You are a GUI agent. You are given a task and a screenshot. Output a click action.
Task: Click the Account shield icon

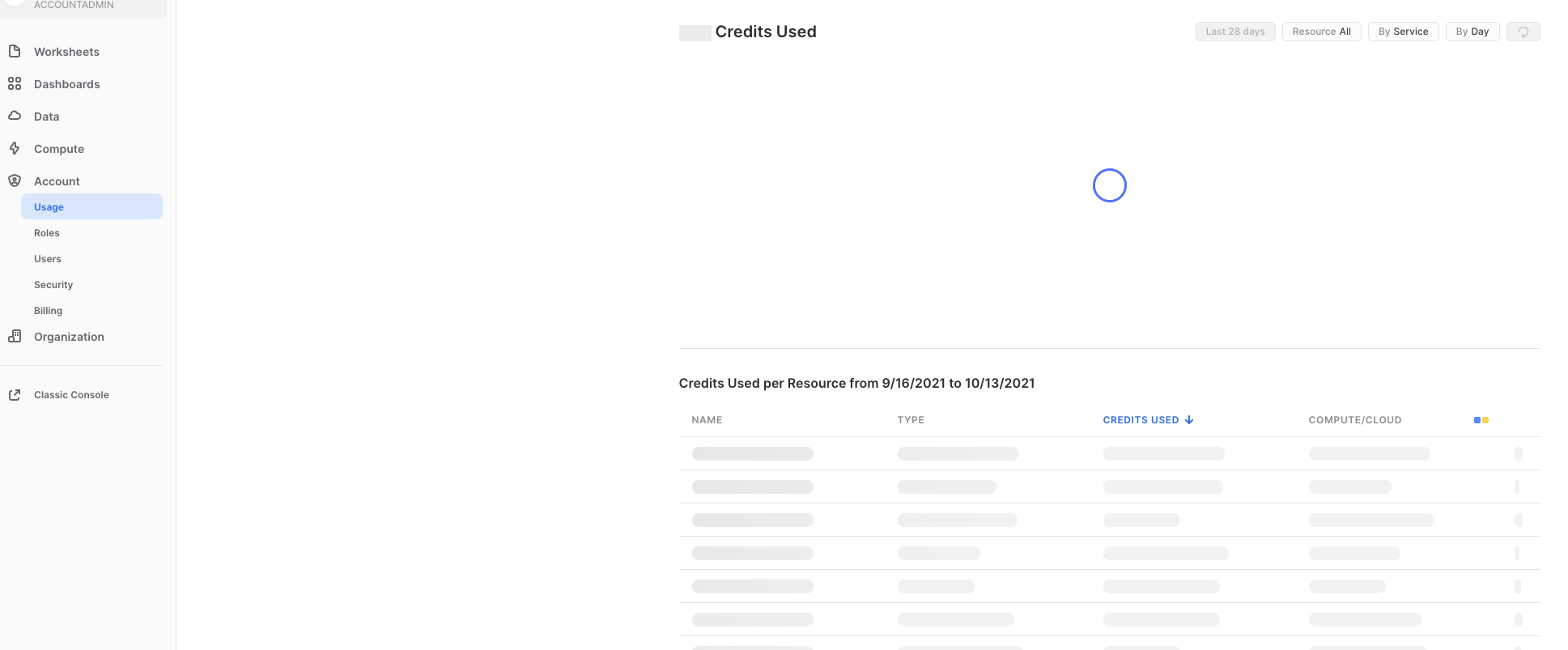15,181
